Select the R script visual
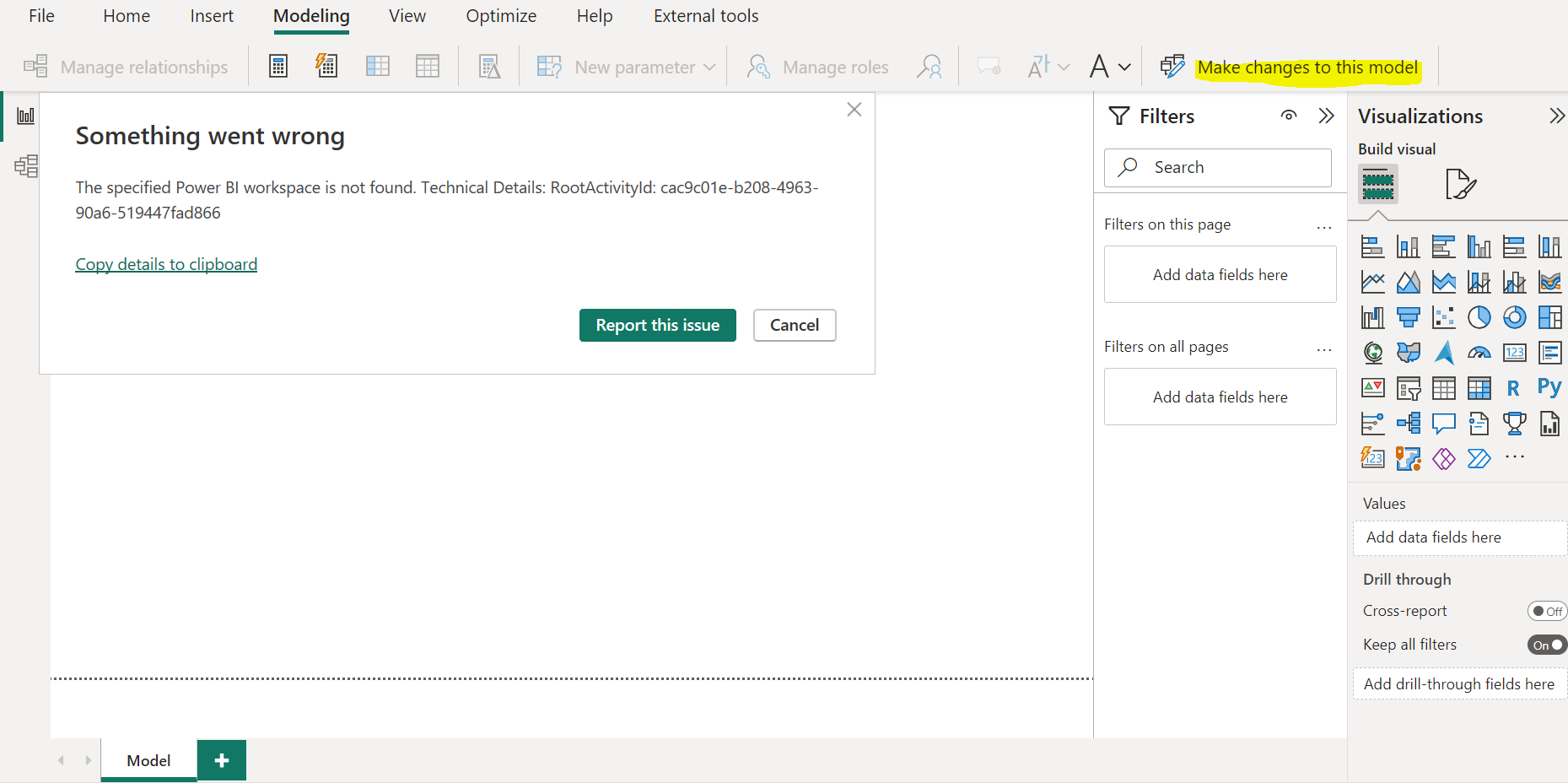Screen dimensions: 1568x783 point(1513,388)
